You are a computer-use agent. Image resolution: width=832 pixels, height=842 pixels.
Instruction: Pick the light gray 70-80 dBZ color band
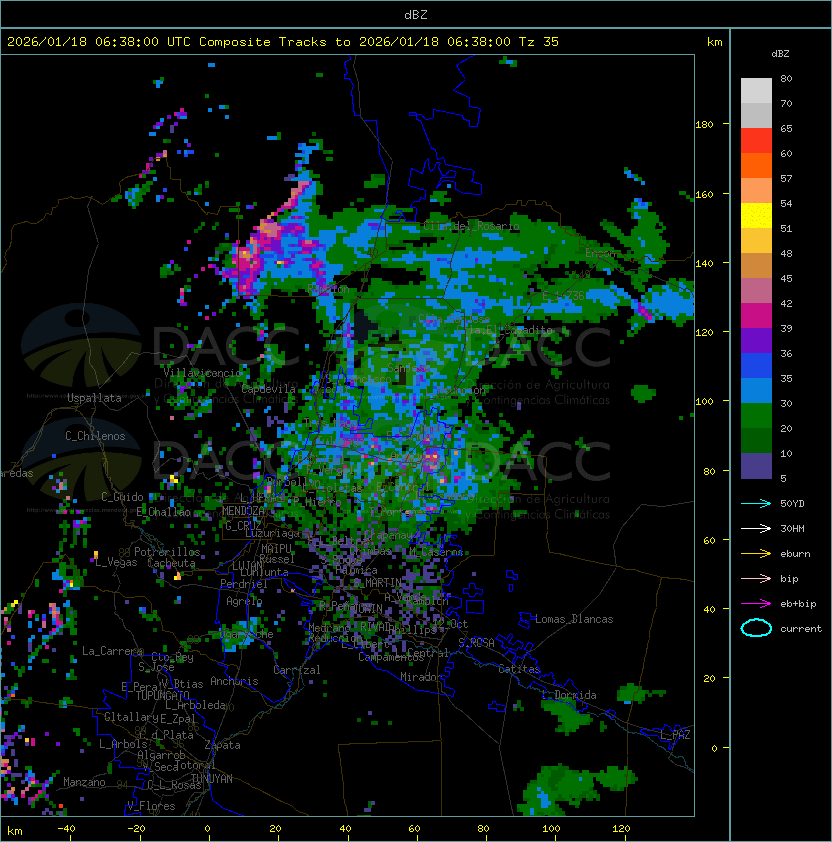756,91
